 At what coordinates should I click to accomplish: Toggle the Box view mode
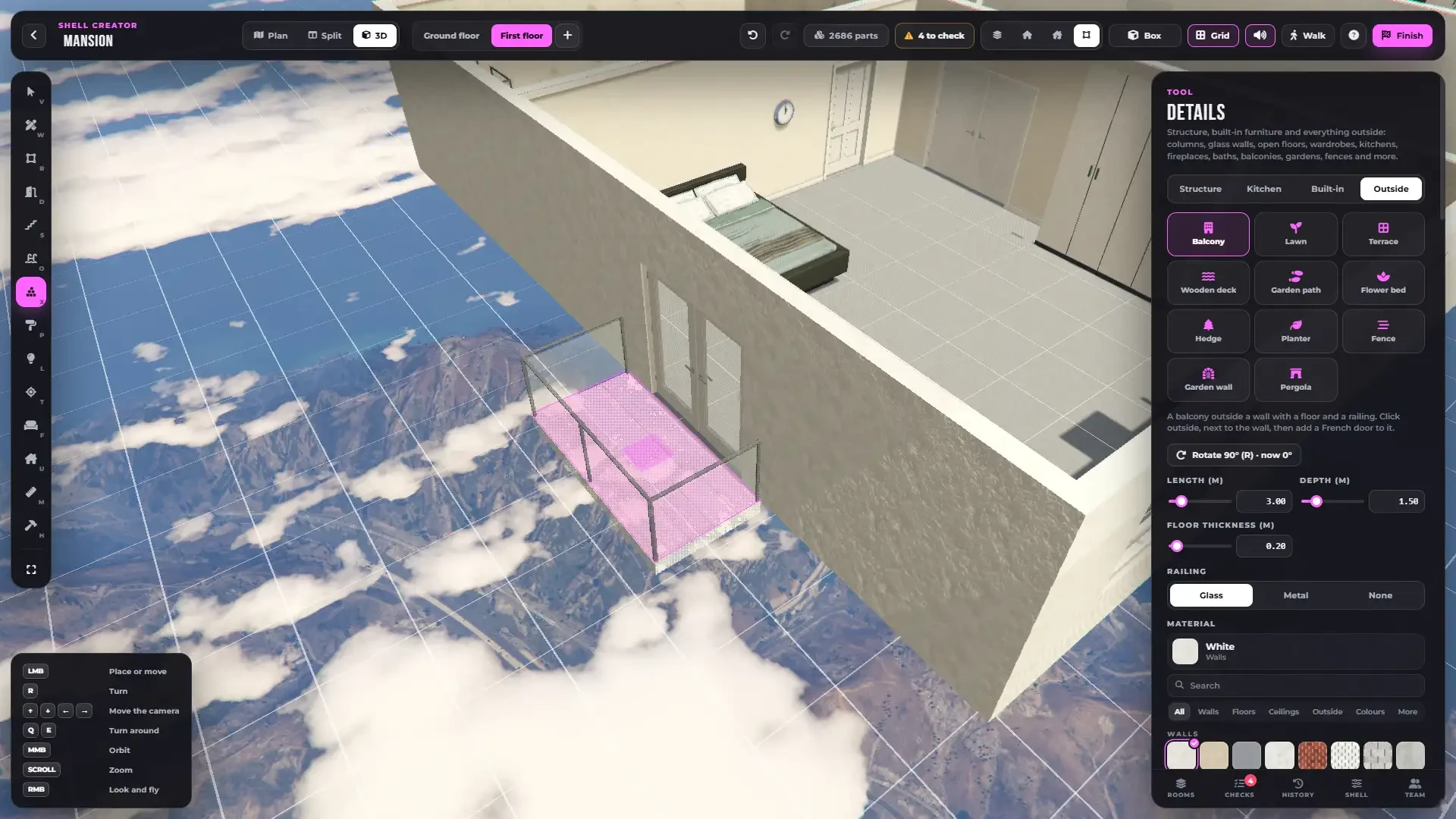click(1144, 36)
